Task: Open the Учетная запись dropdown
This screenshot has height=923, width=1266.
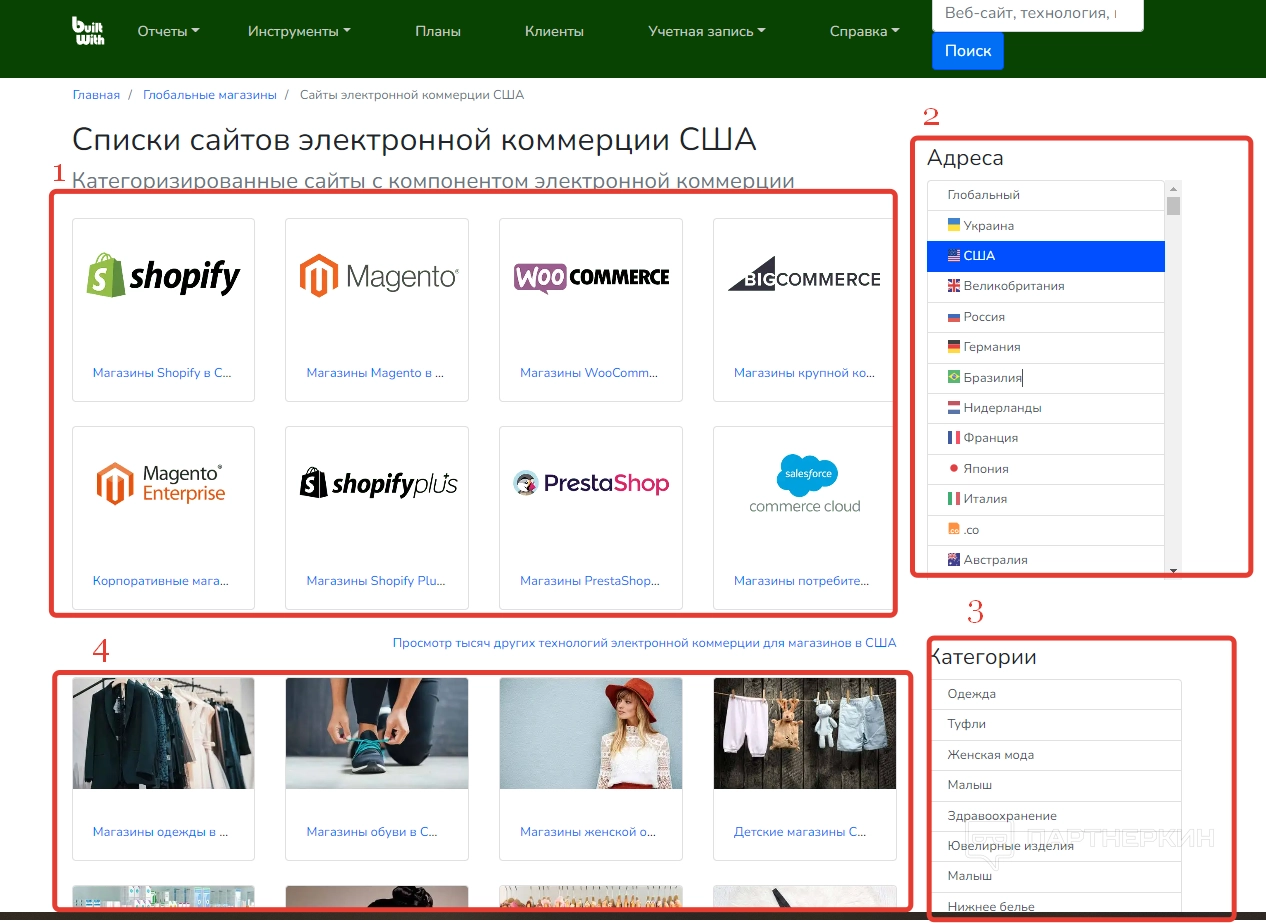Action: [x=706, y=31]
